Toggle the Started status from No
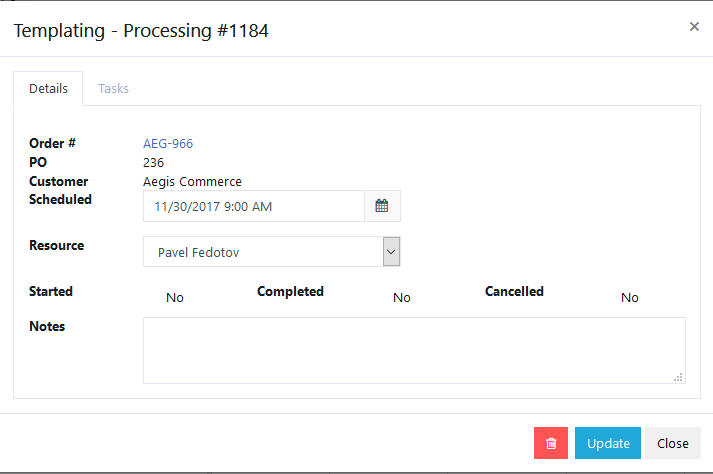 point(175,298)
